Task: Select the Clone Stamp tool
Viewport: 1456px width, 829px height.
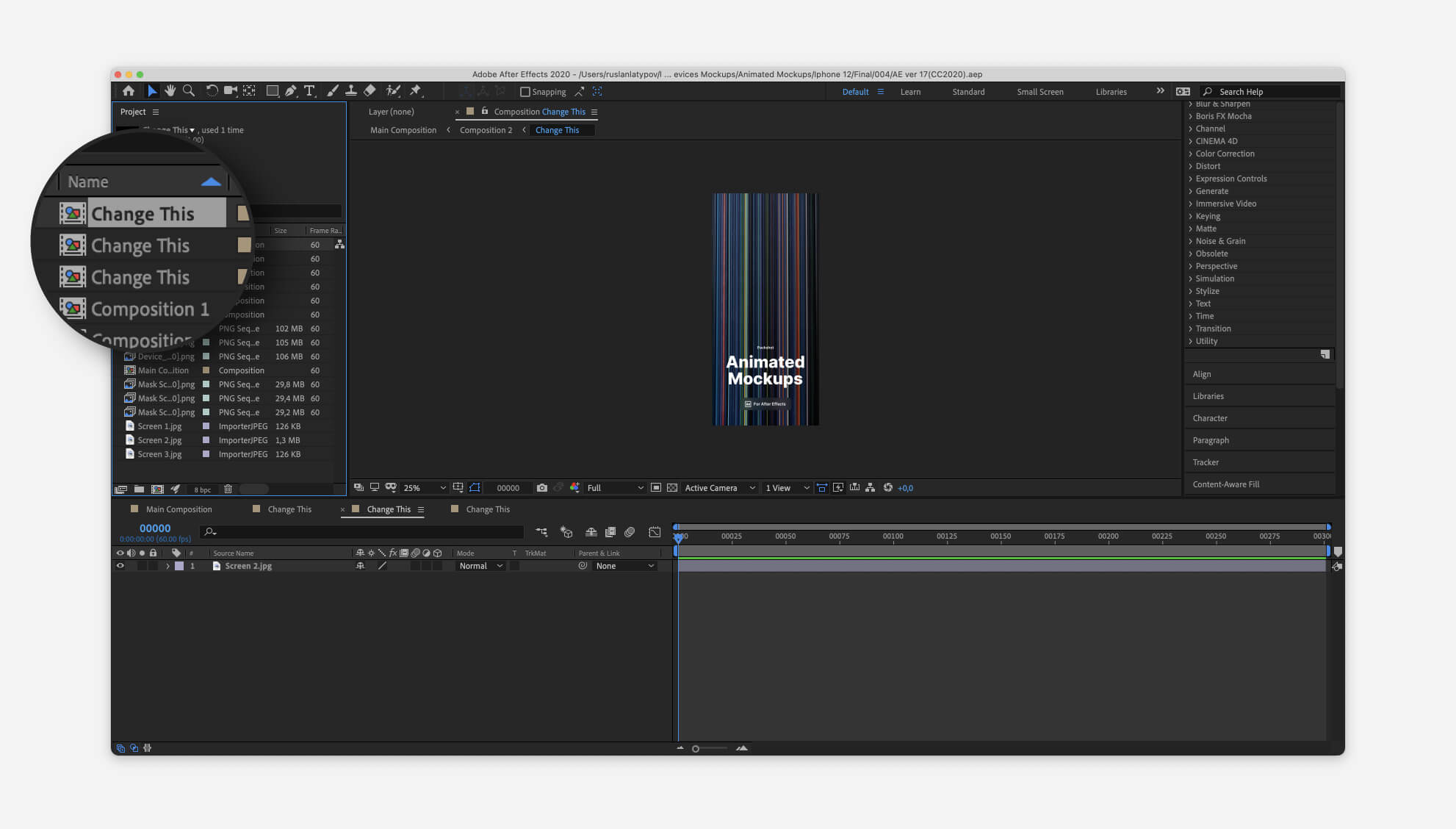Action: [351, 91]
